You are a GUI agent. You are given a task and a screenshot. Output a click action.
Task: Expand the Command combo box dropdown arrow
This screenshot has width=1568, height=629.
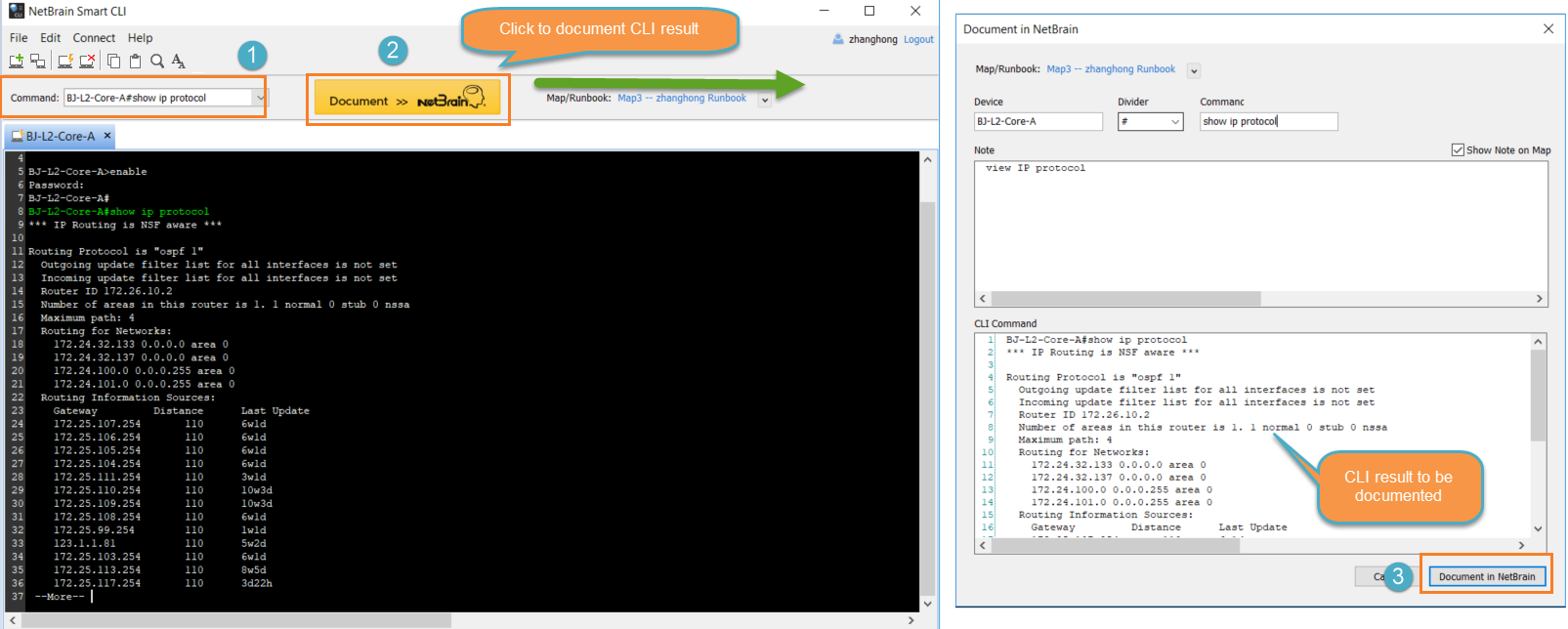[x=260, y=98]
